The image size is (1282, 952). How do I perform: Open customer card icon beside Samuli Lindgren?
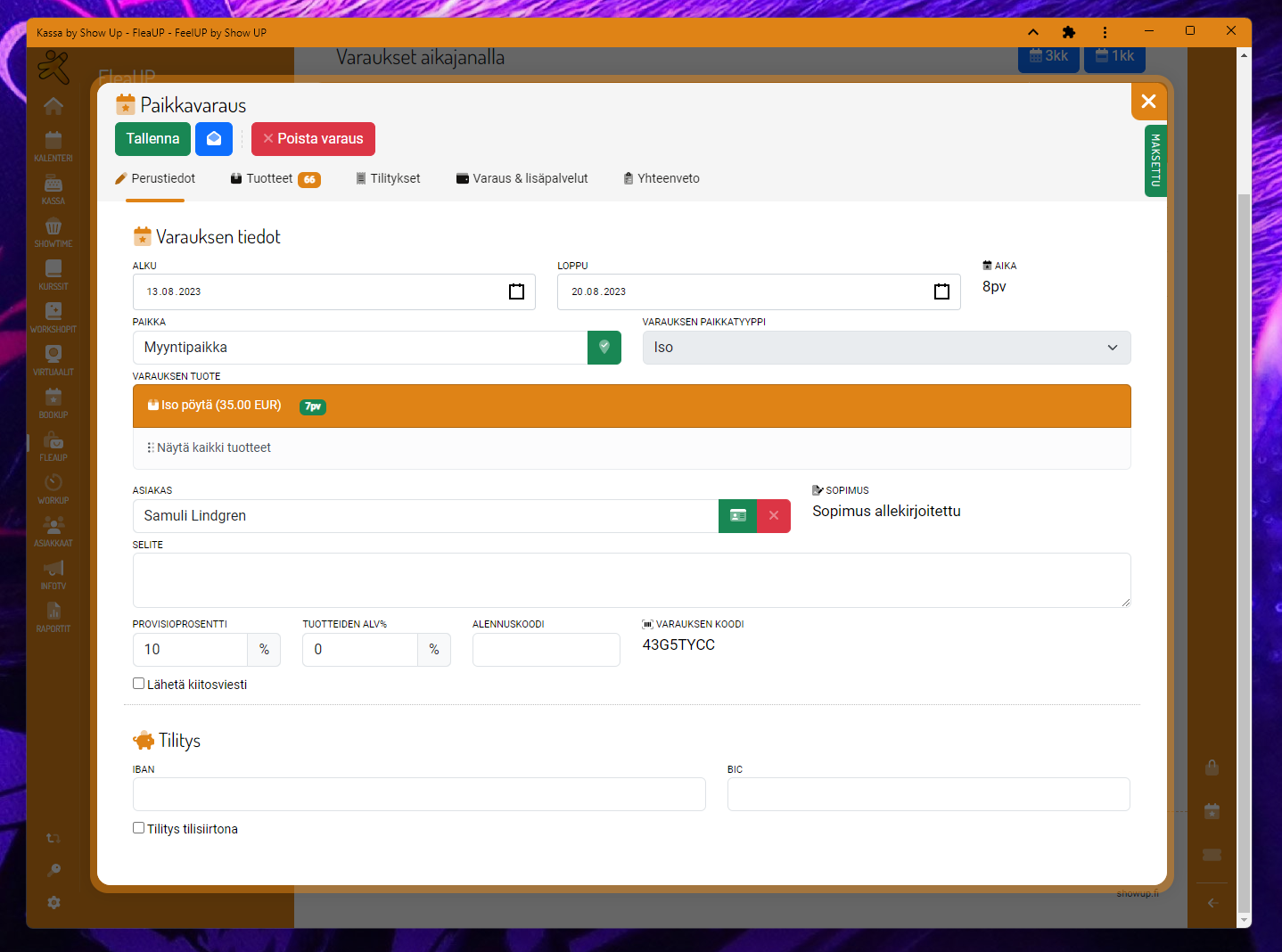pos(737,516)
